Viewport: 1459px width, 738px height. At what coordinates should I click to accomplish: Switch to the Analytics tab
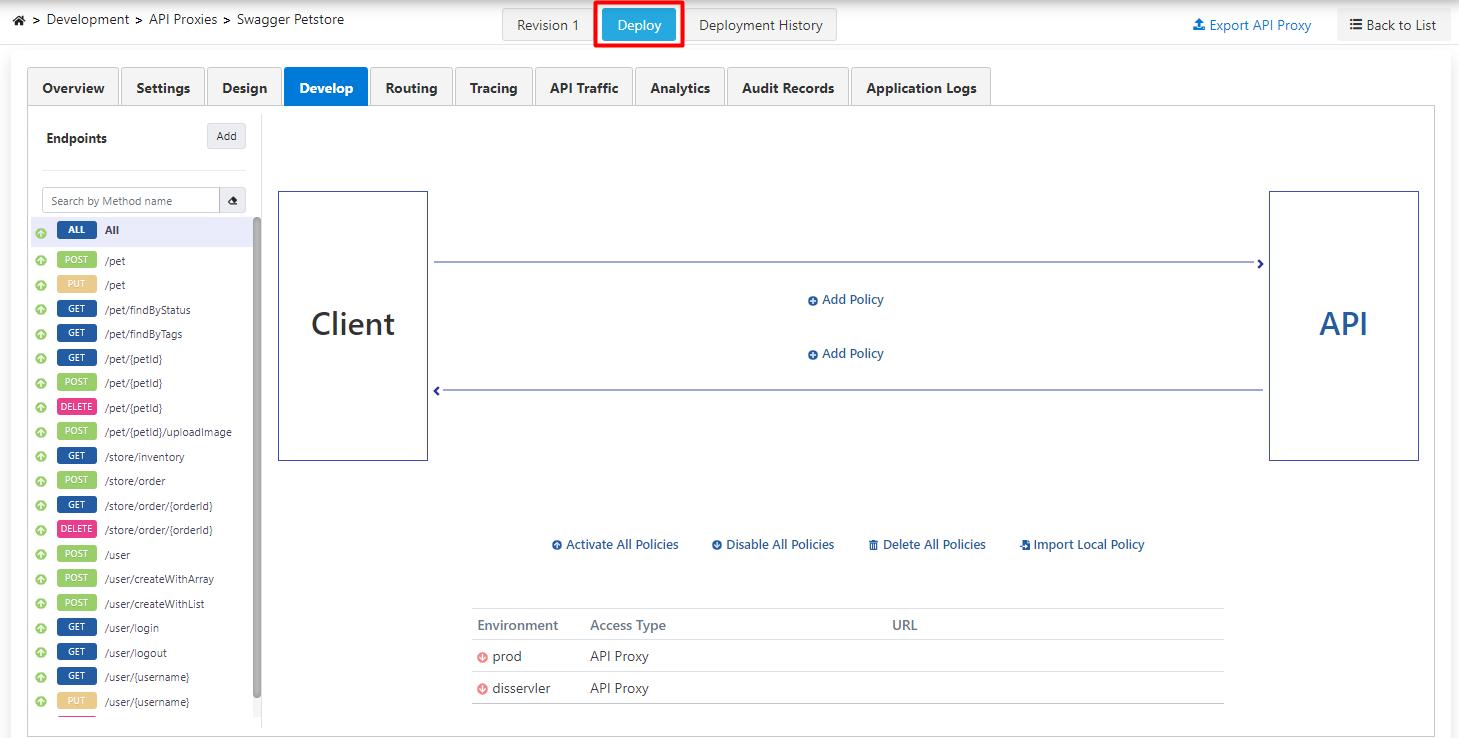click(x=680, y=88)
